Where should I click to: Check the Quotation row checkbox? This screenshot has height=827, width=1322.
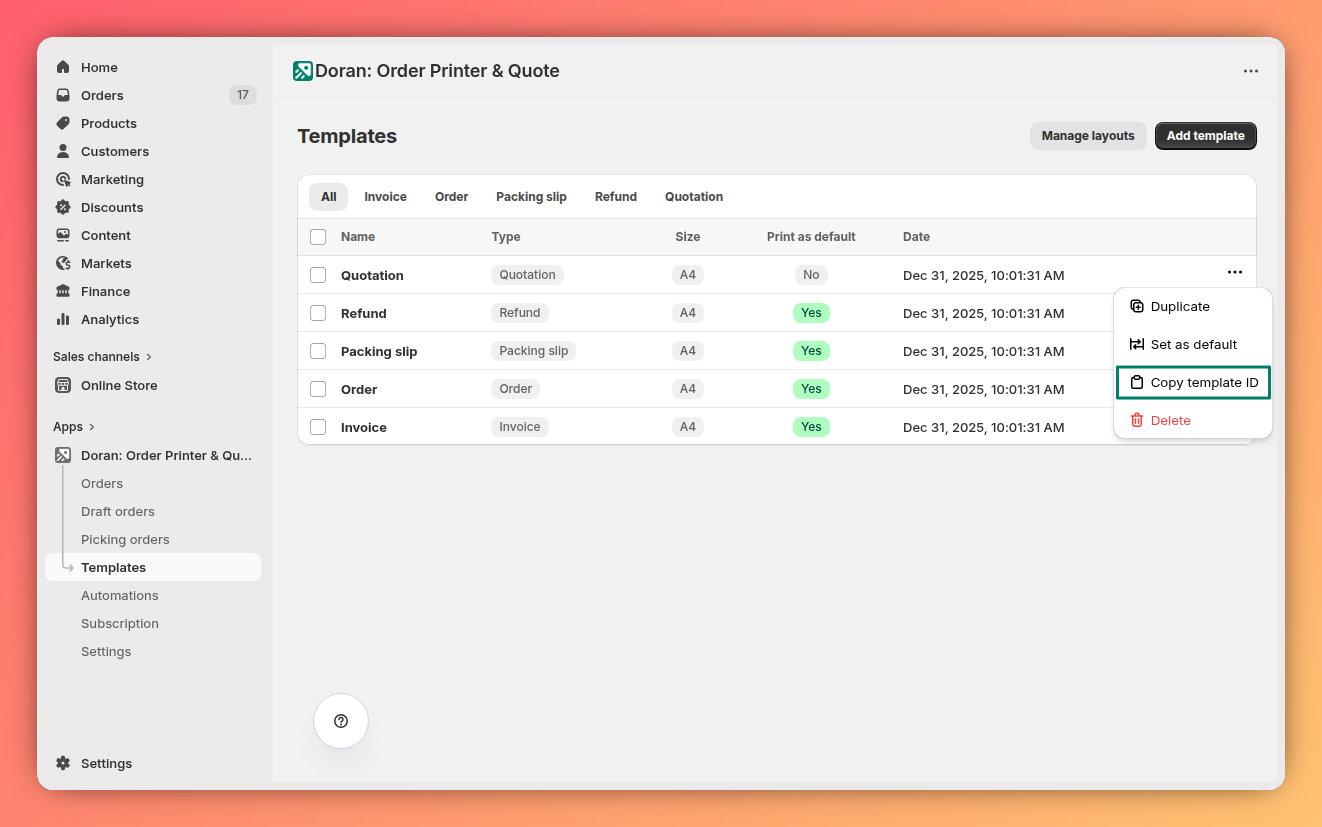coord(318,275)
